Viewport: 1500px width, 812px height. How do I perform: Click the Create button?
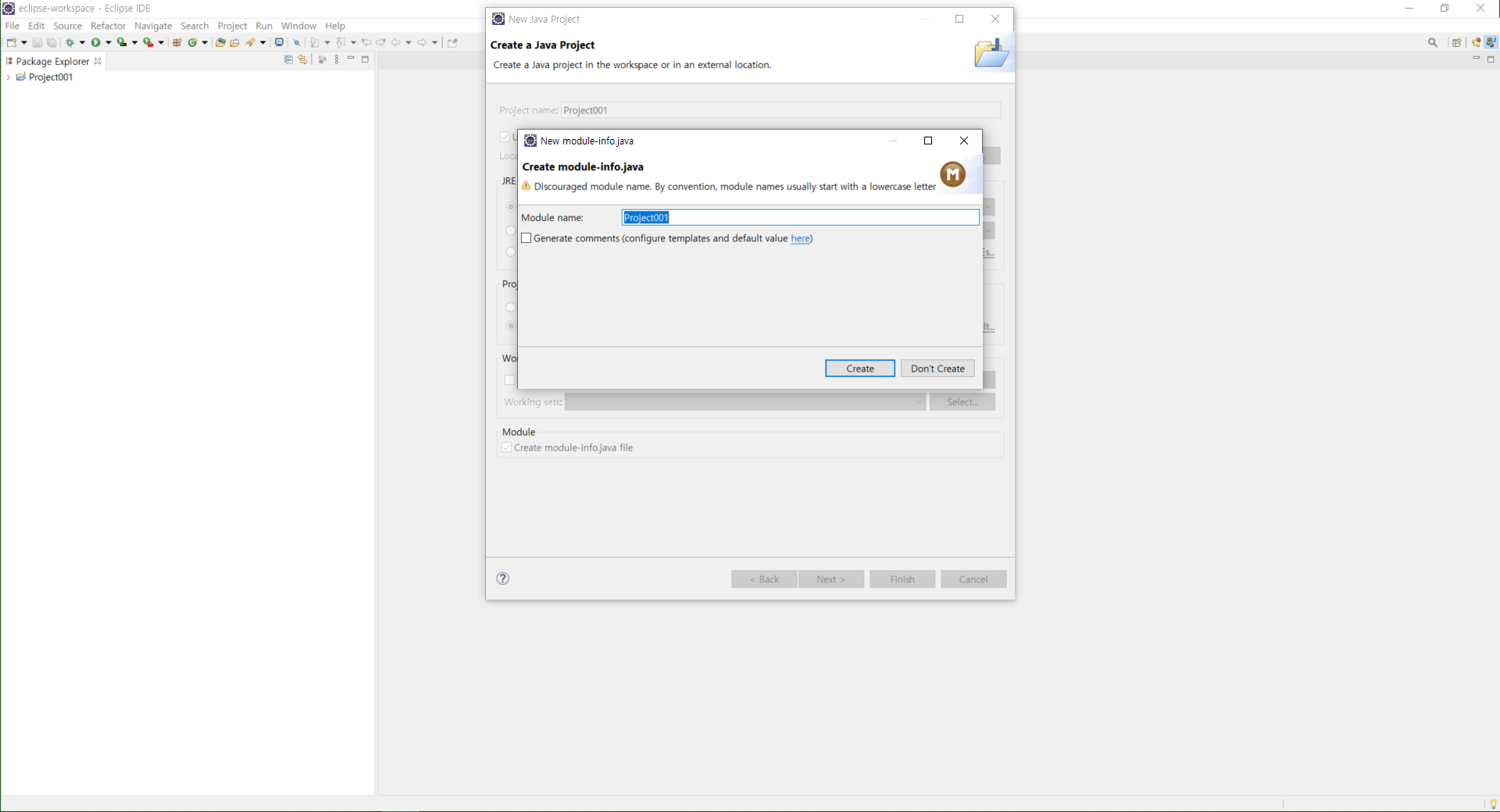pyautogui.click(x=860, y=369)
